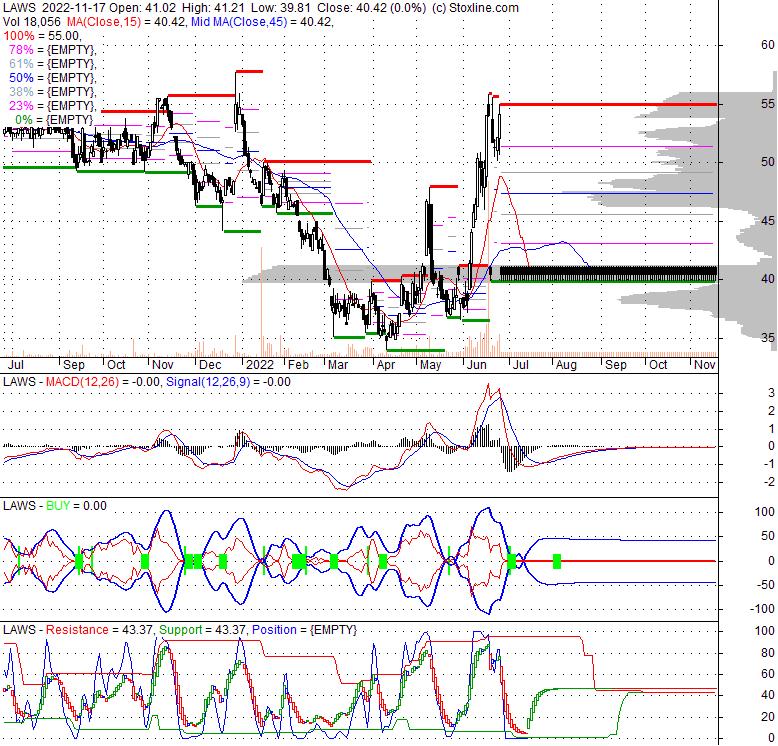Click the red resistance bar near 58
778x746 pixels.
click(x=249, y=71)
